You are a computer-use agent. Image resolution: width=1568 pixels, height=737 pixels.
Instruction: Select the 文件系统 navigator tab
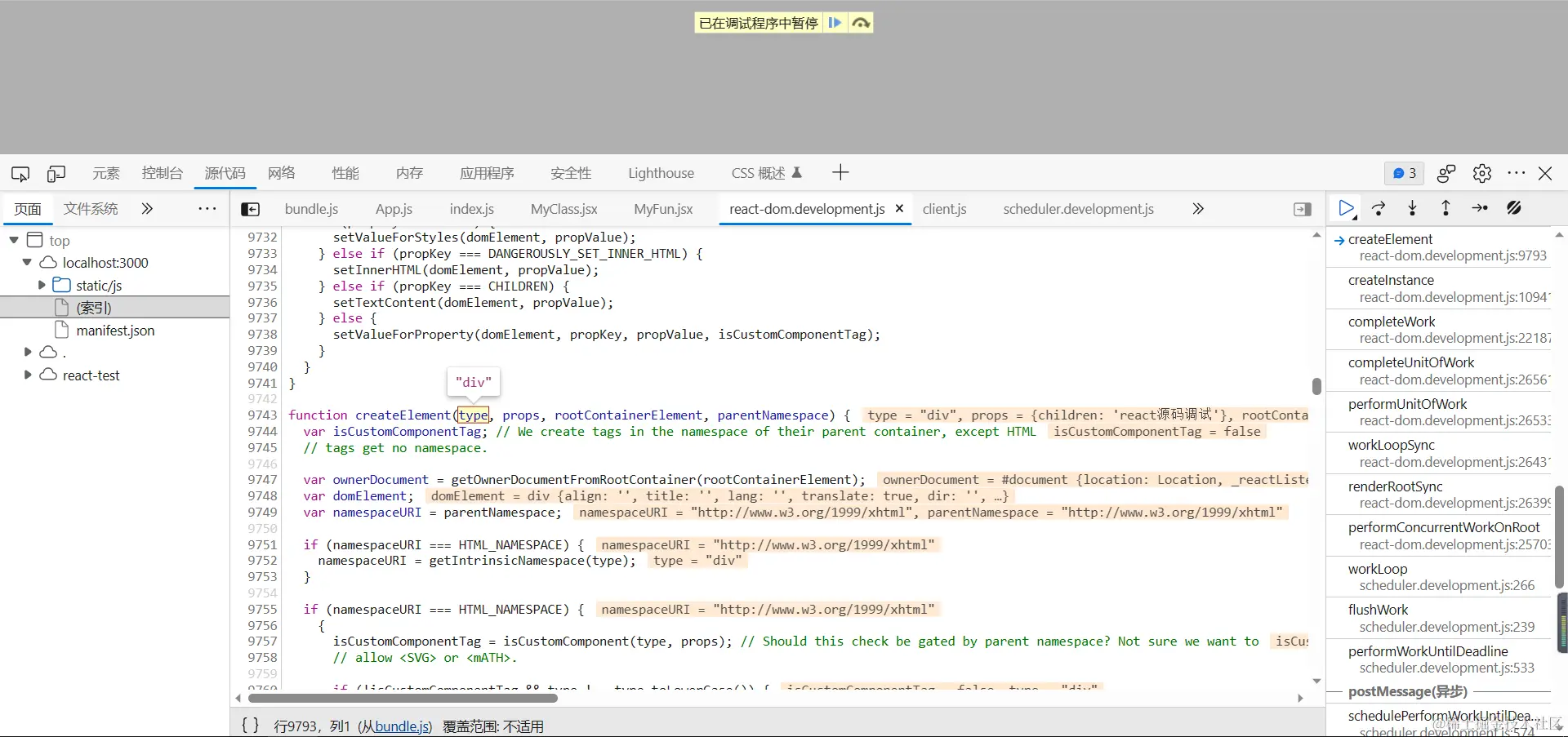[x=91, y=209]
